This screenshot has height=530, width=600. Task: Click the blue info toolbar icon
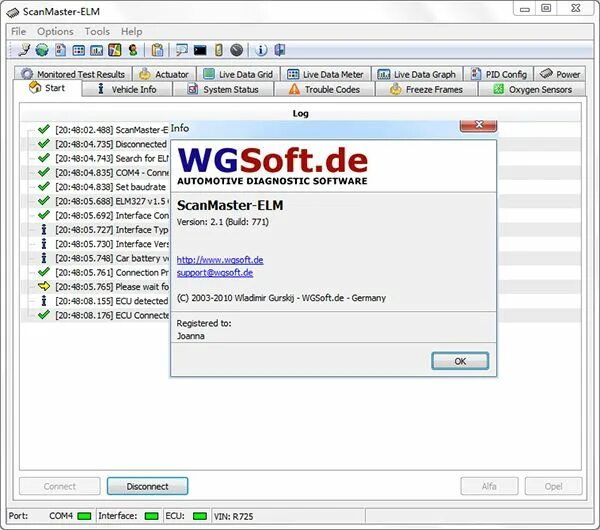pyautogui.click(x=261, y=50)
